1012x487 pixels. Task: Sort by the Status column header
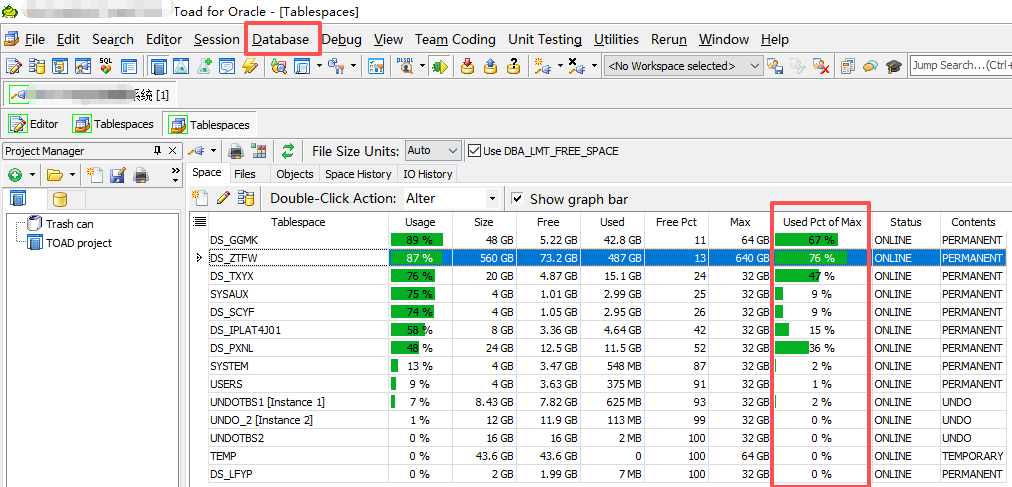click(x=906, y=222)
